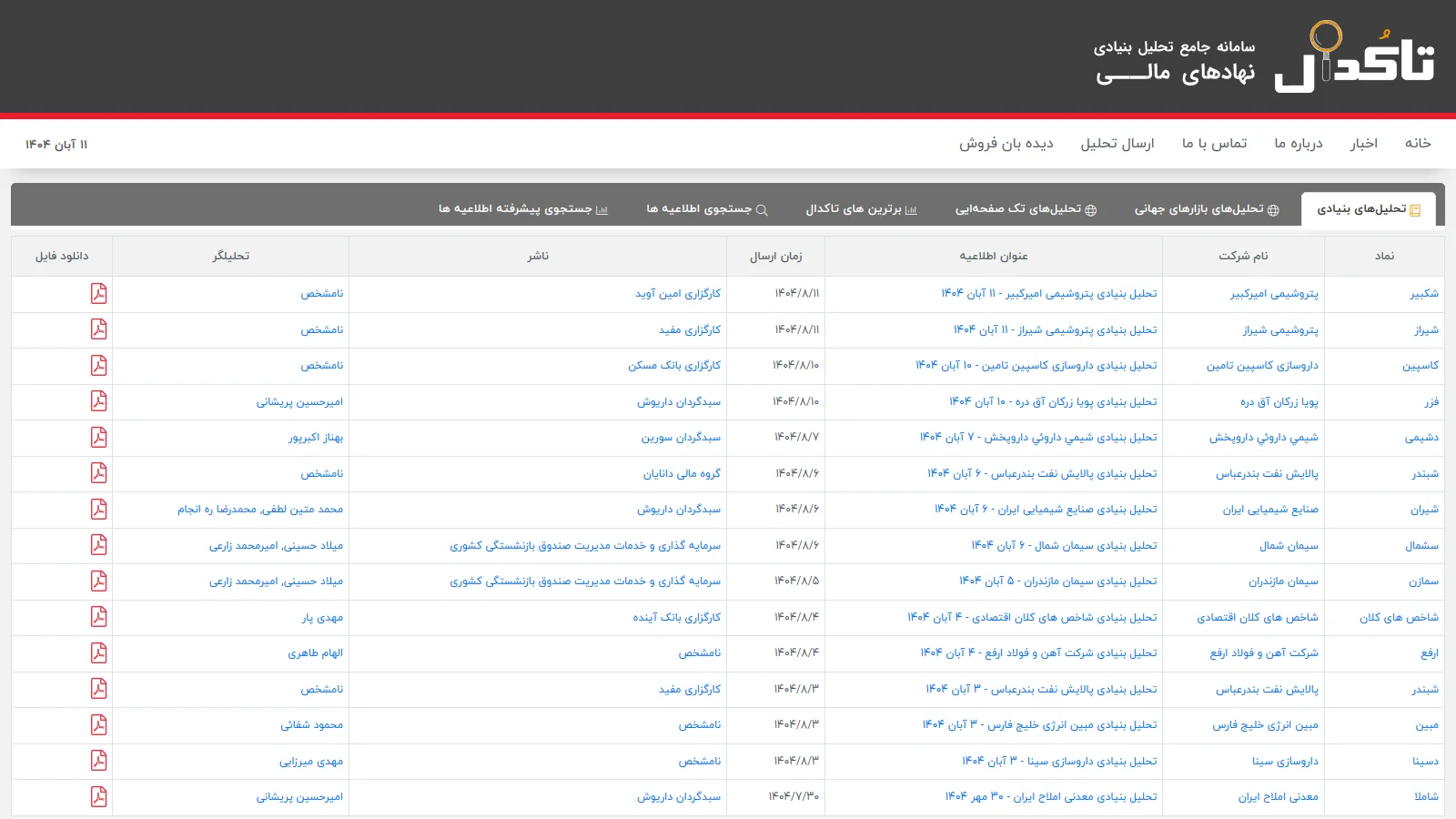Select the تحلیل‌های تک صفحه‌ایی tab
Viewport: 1456px width, 819px height.
(x=1026, y=209)
